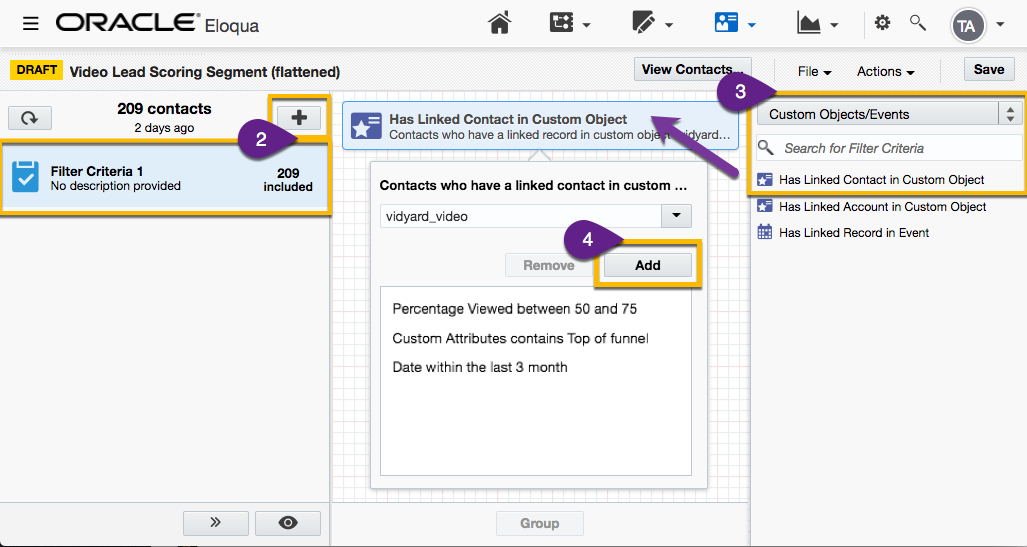Open the TA user avatar
The image size is (1027, 547).
click(x=967, y=26)
